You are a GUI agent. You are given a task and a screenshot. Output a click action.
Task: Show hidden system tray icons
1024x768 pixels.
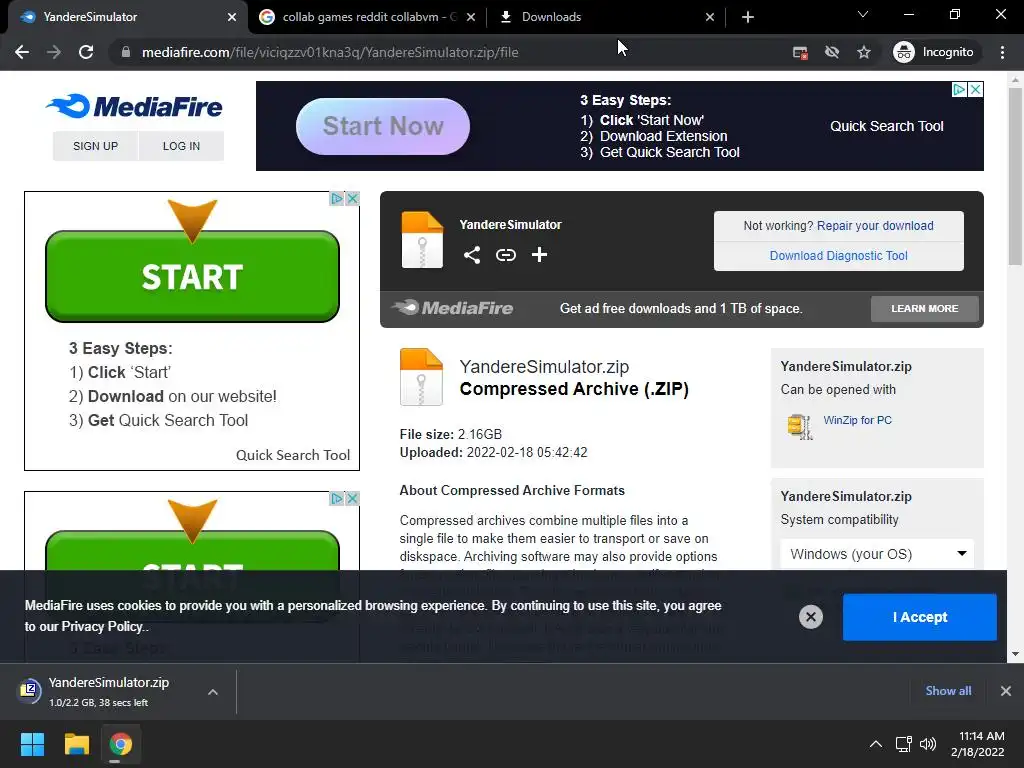(876, 744)
